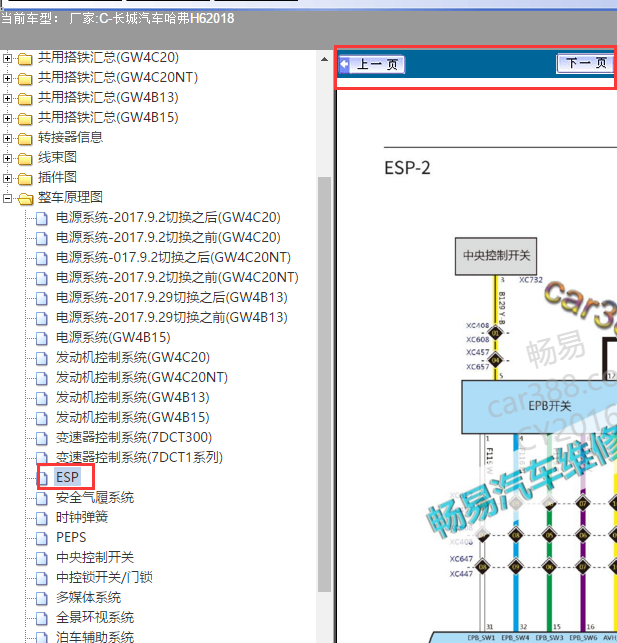Viewport: 617px width, 643px height.
Task: Go to previous page with 上一页 button
Action: [x=372, y=64]
